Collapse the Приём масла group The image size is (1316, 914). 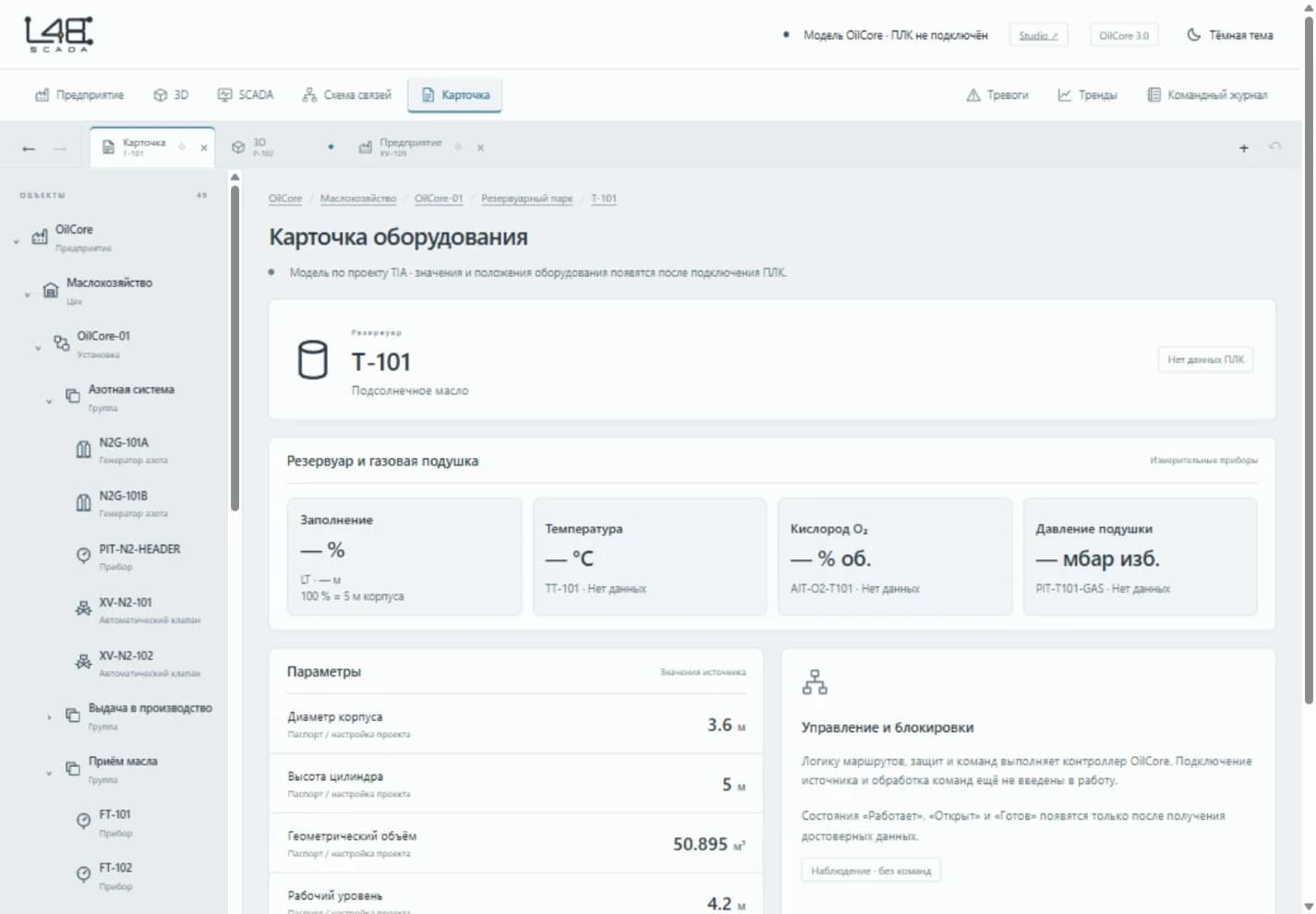pos(49,773)
